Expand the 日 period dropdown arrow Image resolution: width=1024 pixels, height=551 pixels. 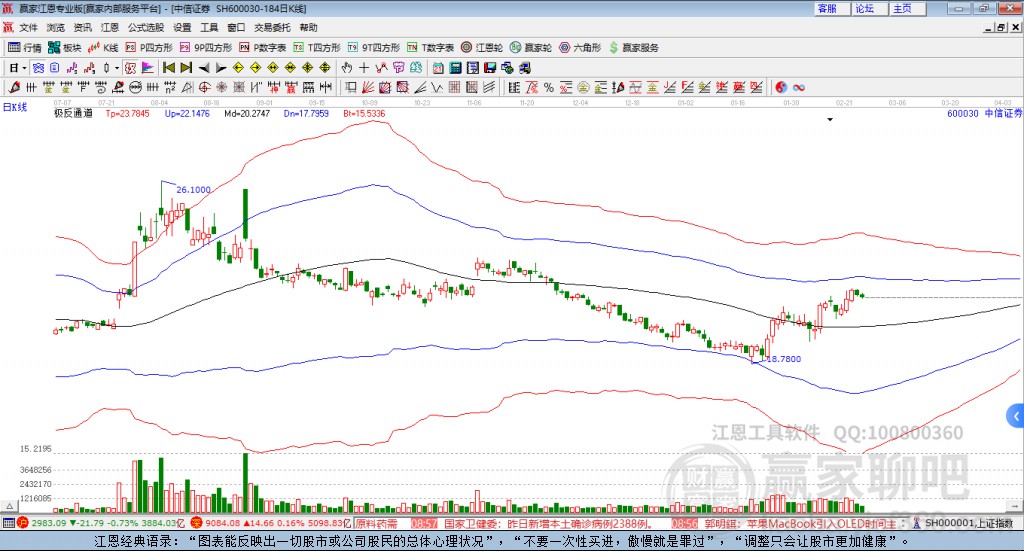(x=24, y=68)
